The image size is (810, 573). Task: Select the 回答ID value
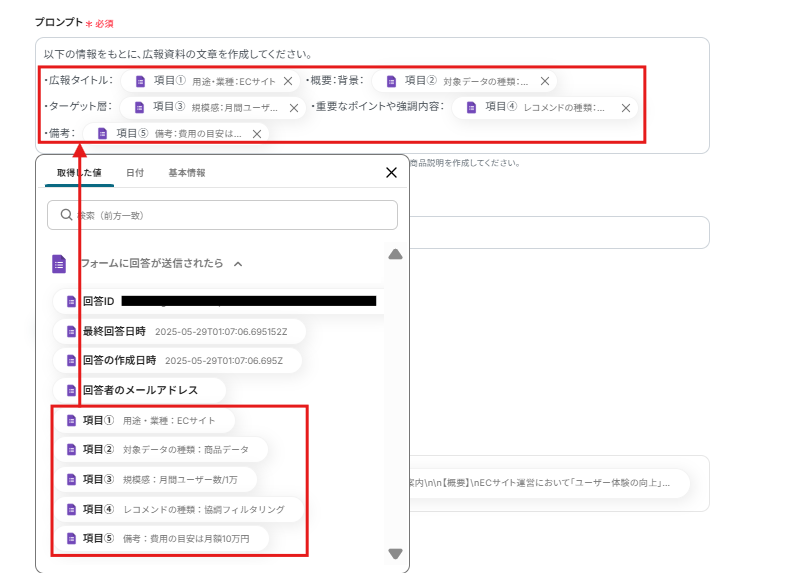pyautogui.click(x=219, y=301)
